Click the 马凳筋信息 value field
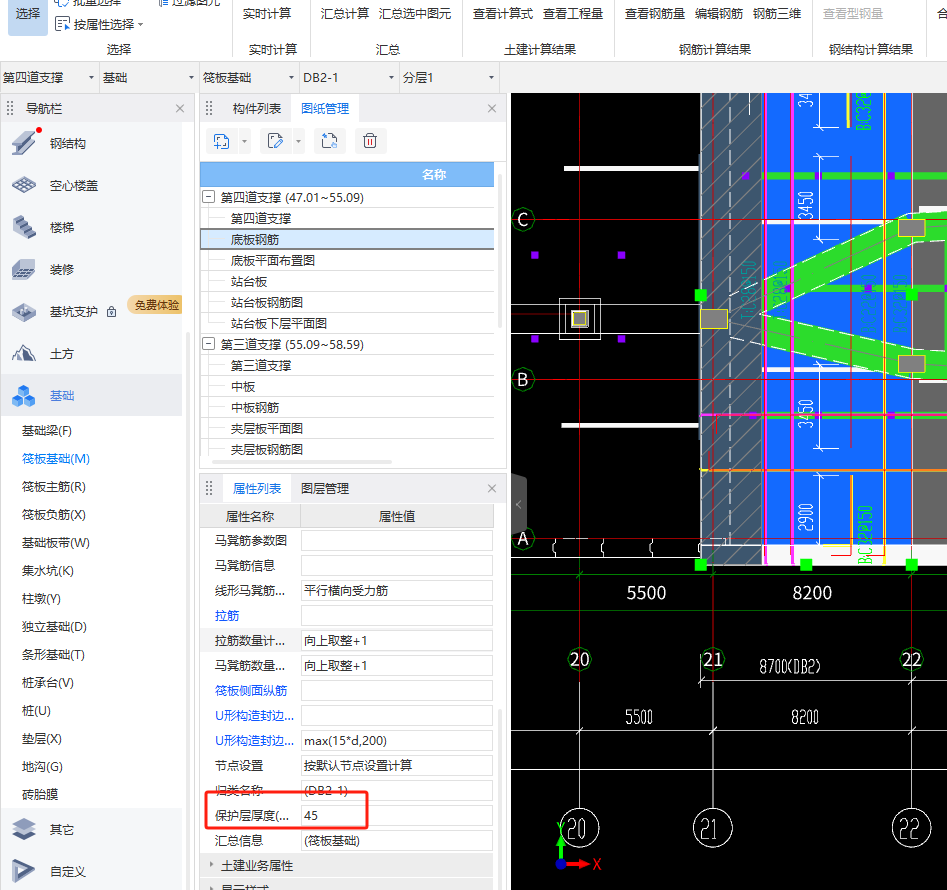947x890 pixels. 397,566
